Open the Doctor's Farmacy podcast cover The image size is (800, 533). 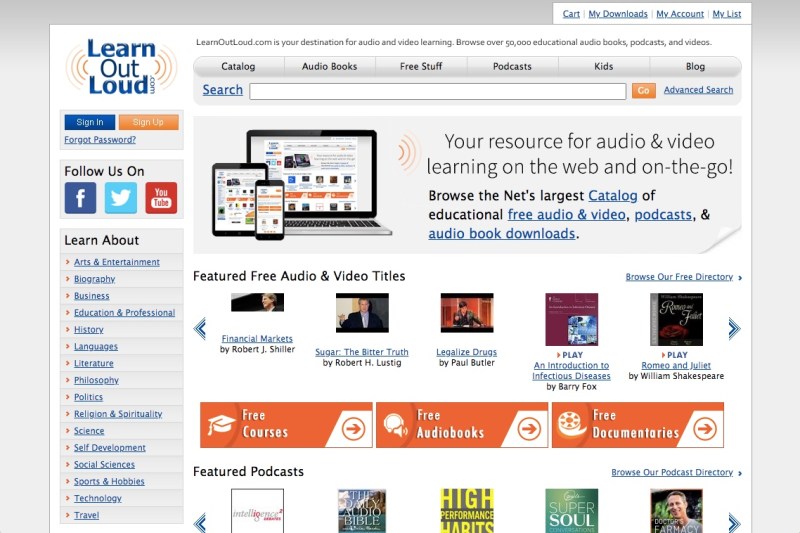pos(677,511)
